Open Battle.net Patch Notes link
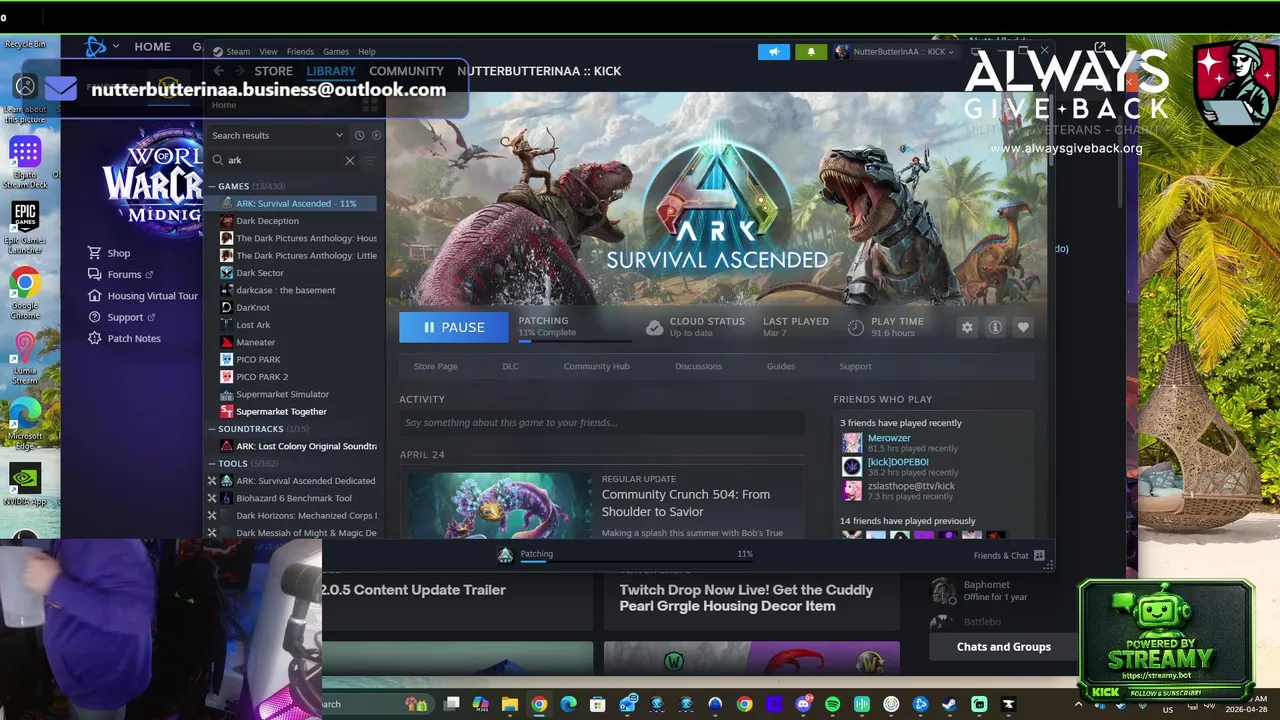1280x720 pixels. (124, 338)
